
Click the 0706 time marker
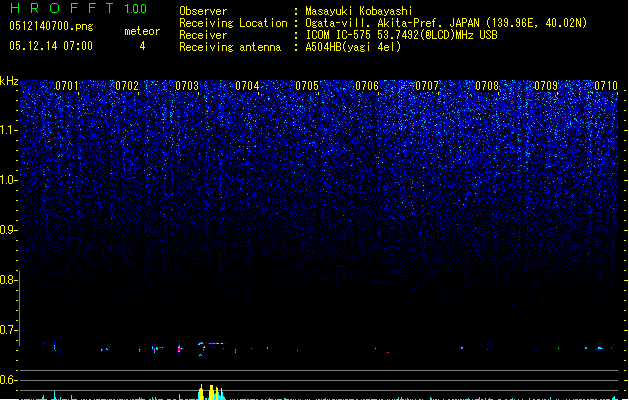pyautogui.click(x=367, y=86)
